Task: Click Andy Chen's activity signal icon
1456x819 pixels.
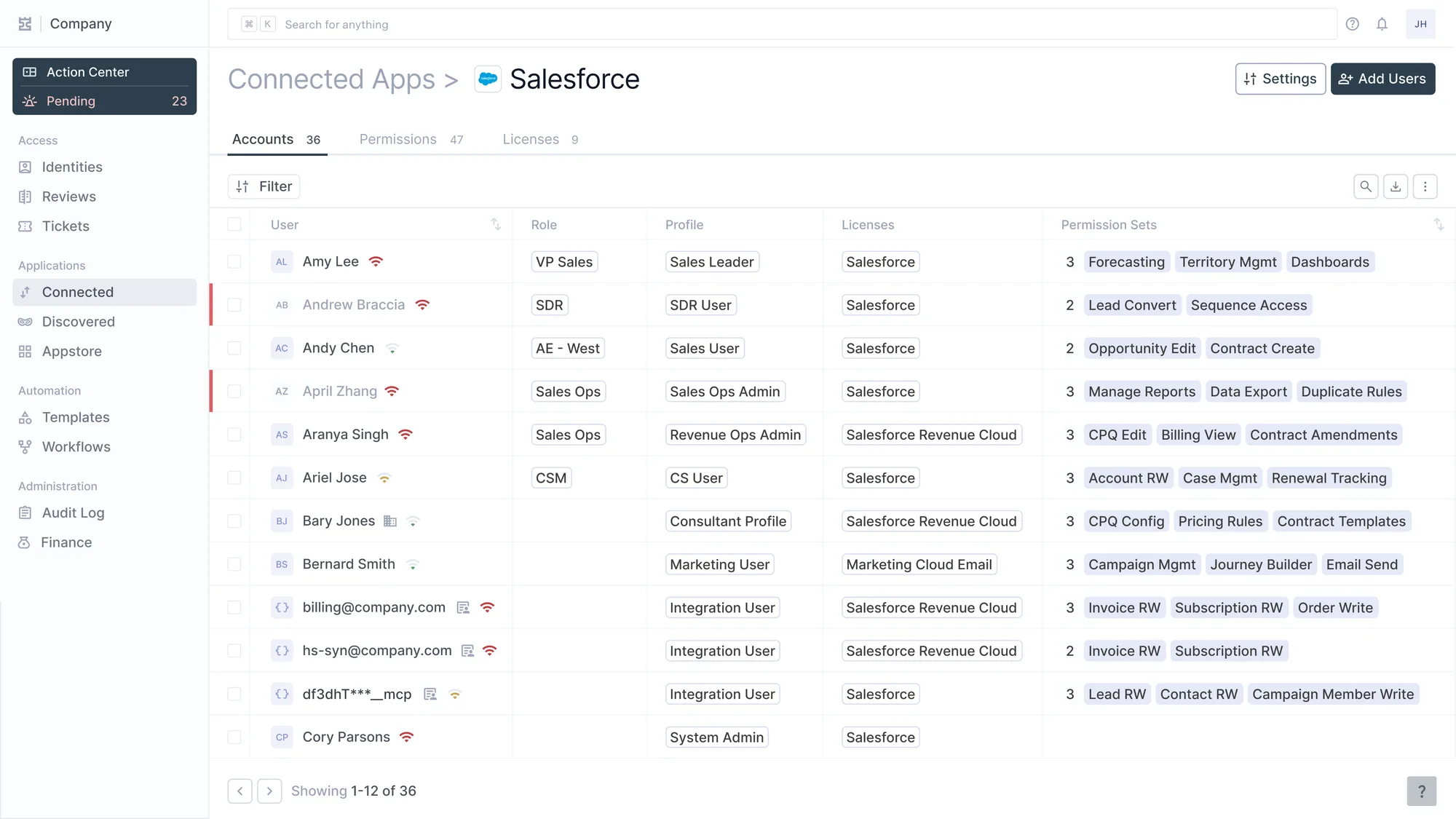Action: [392, 349]
